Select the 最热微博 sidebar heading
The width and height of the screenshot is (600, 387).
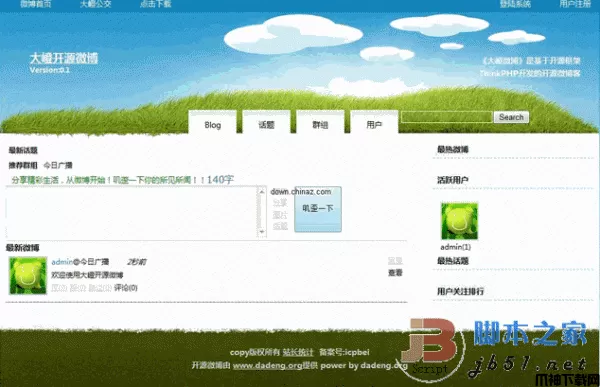coord(453,149)
